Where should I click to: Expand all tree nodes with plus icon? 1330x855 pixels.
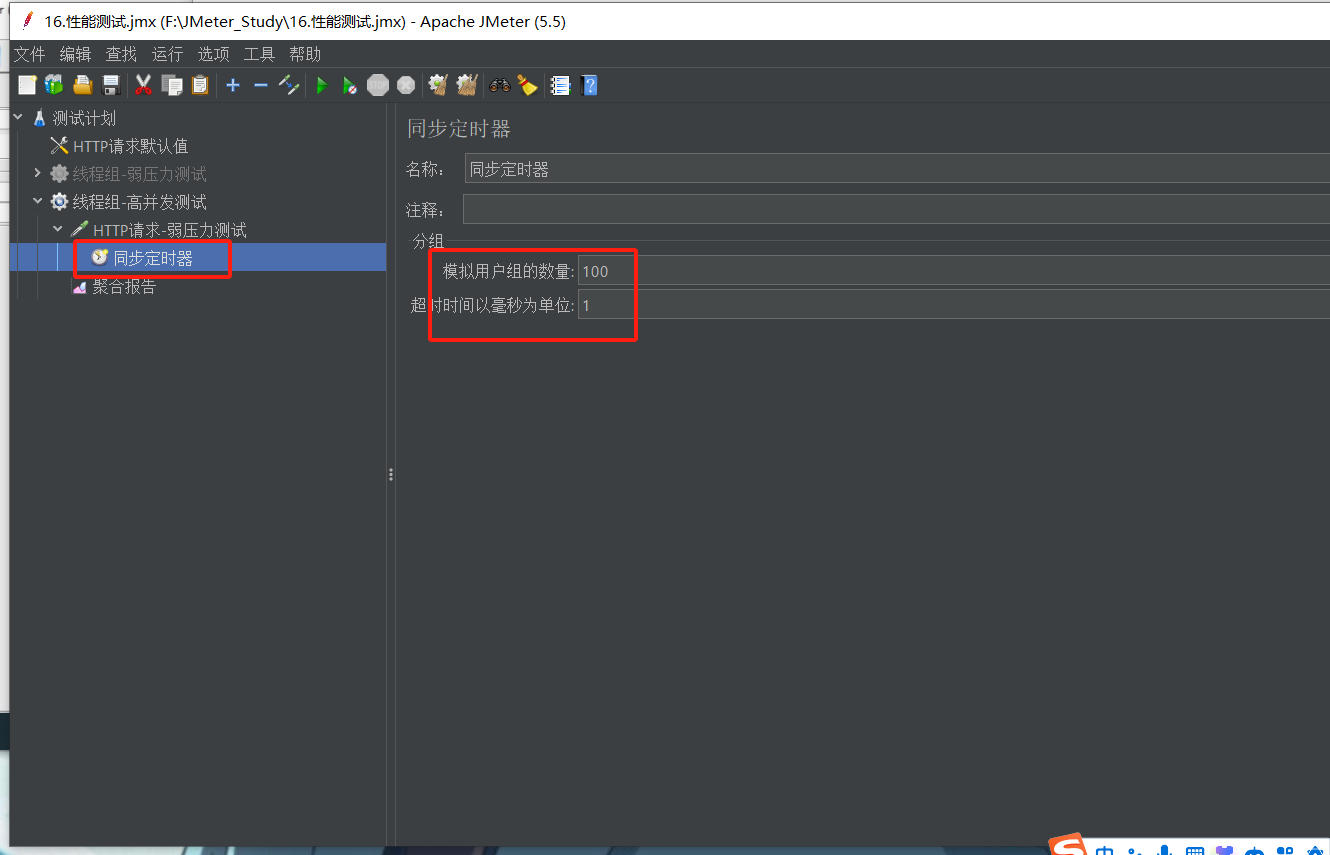pyautogui.click(x=233, y=86)
